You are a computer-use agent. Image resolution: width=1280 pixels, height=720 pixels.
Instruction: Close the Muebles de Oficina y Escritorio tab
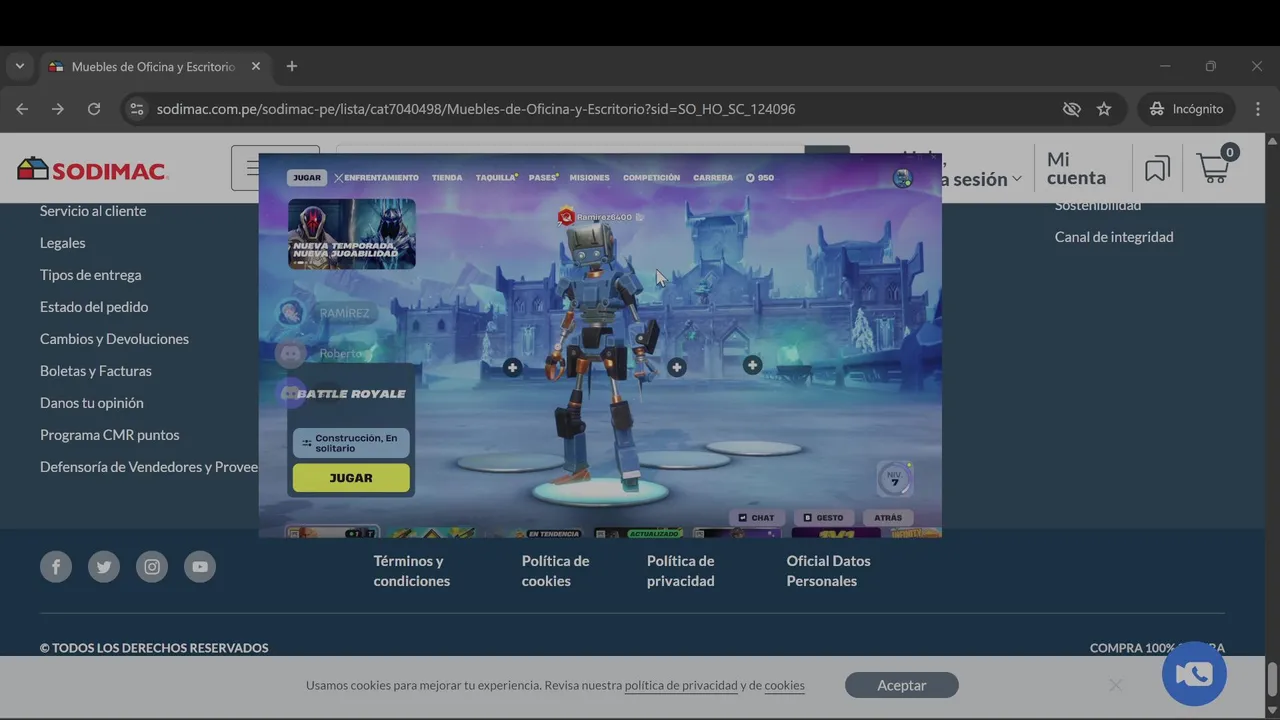pyautogui.click(x=256, y=66)
